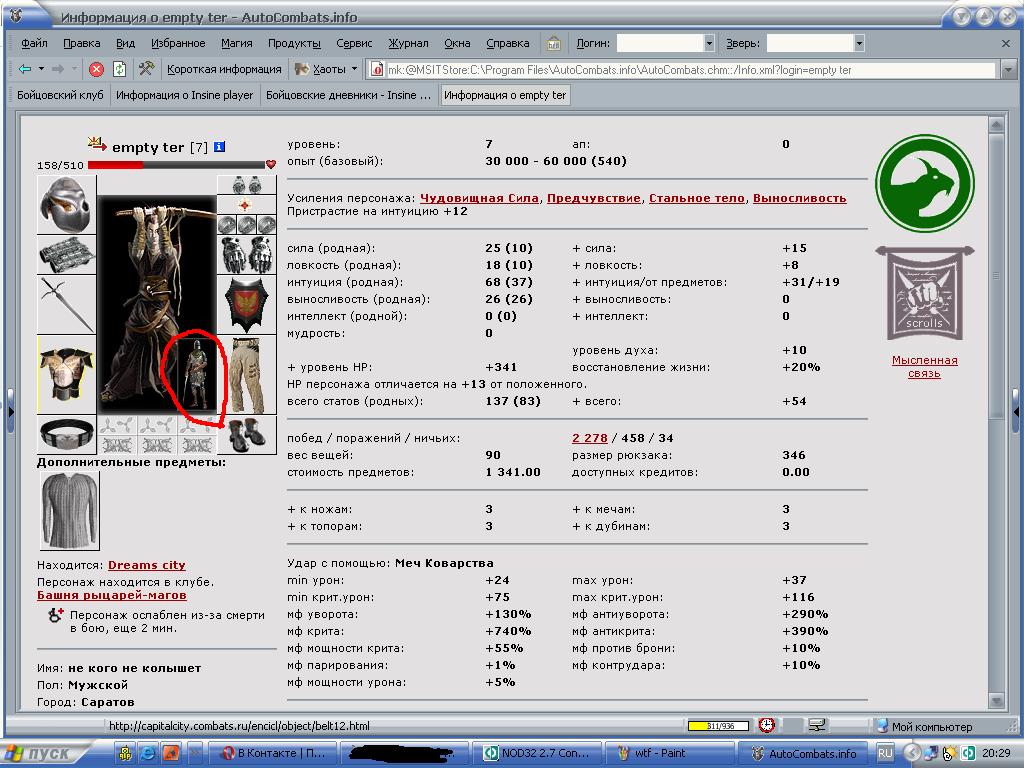1024x768 pixels.
Task: Open the address bar dropdown arrow
Action: (1008, 69)
